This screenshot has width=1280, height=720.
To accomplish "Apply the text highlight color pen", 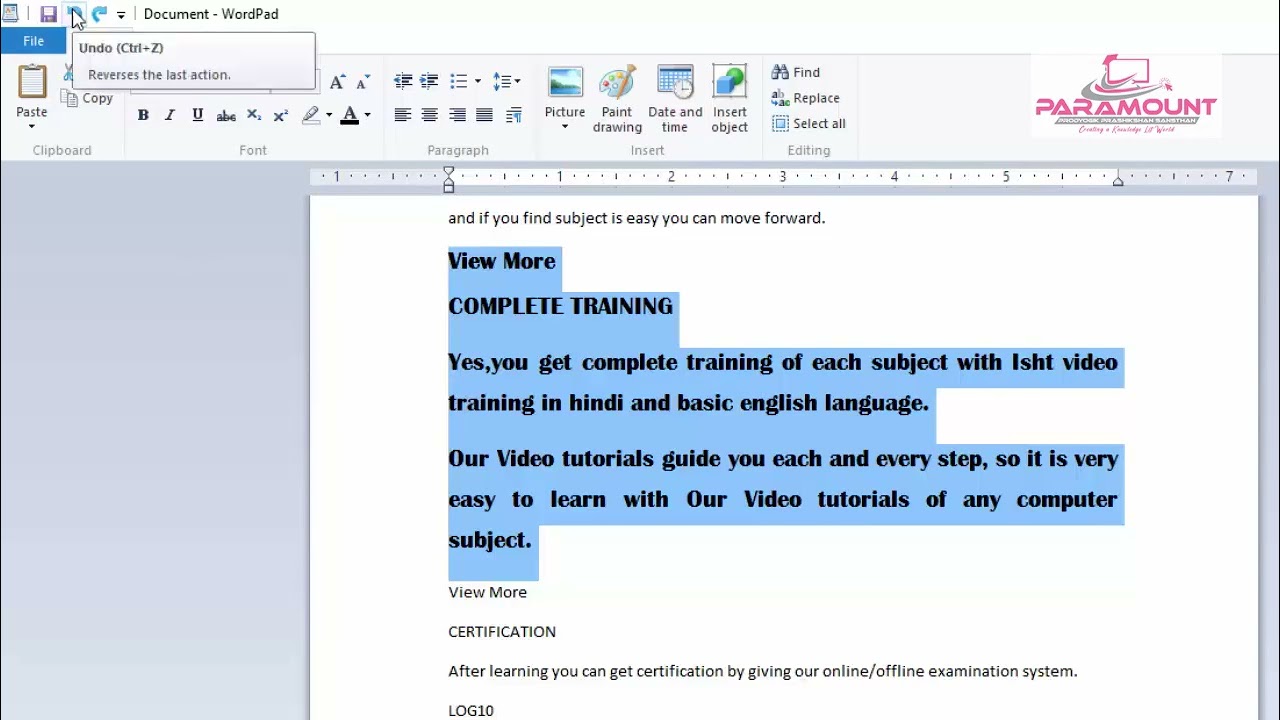I will tap(311, 115).
